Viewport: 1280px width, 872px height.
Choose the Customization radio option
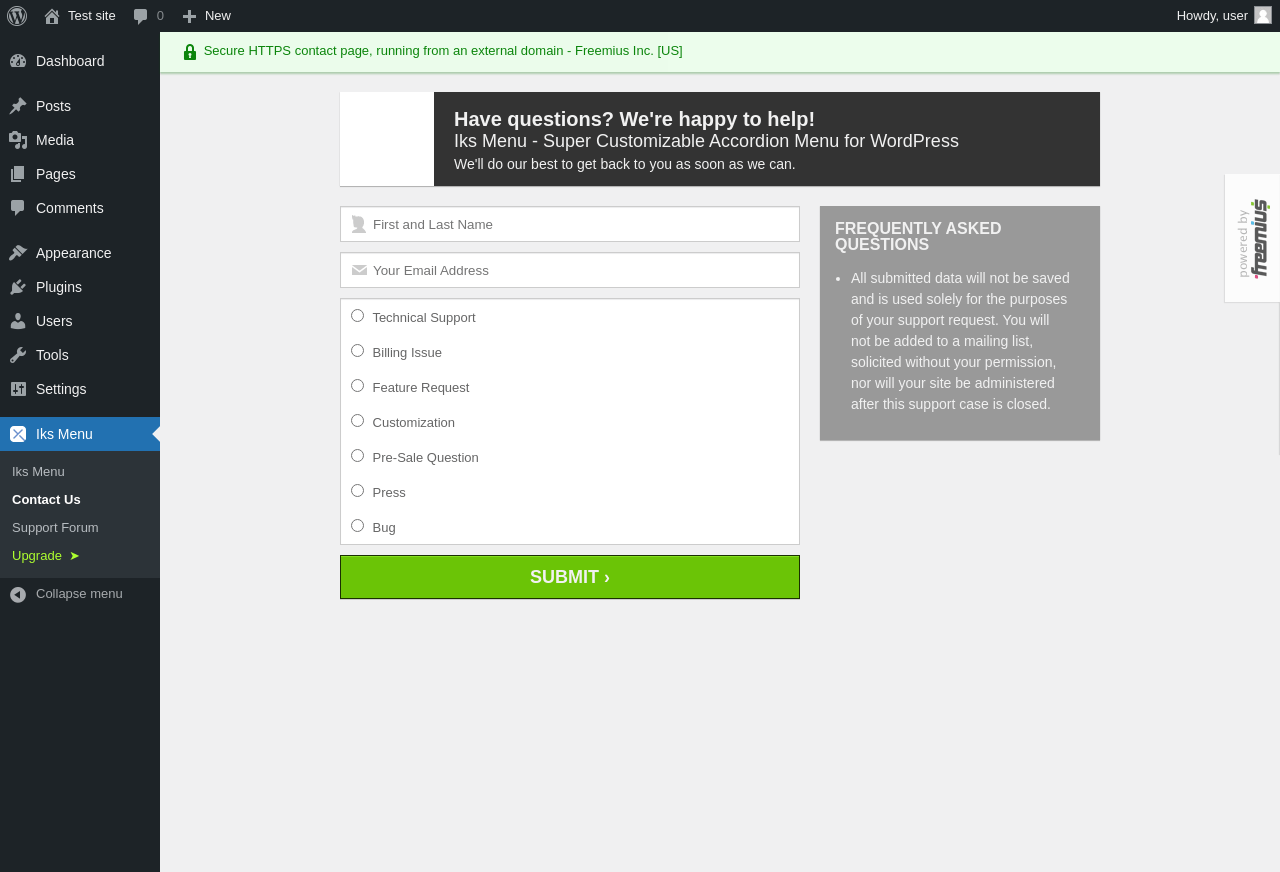click(x=357, y=421)
